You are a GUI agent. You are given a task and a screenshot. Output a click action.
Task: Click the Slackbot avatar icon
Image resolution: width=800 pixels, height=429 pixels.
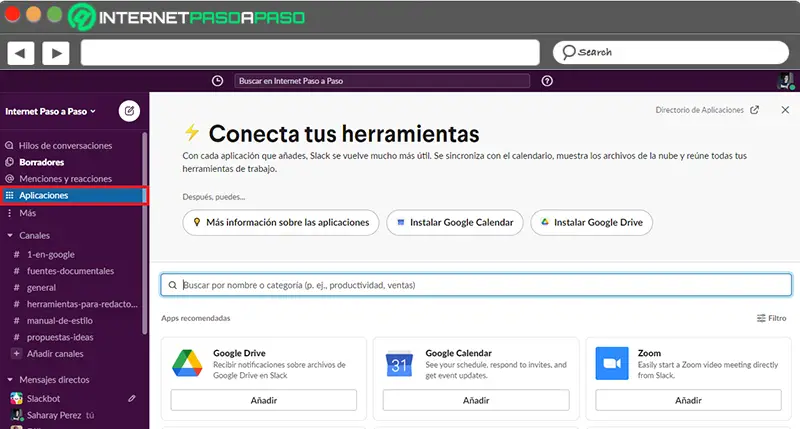(16, 398)
